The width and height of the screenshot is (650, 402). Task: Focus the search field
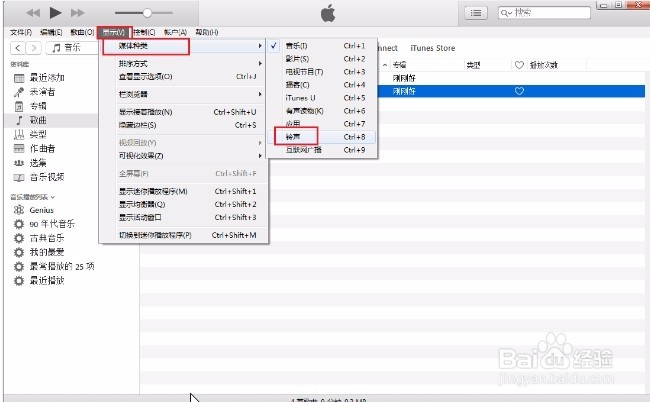[x=544, y=13]
